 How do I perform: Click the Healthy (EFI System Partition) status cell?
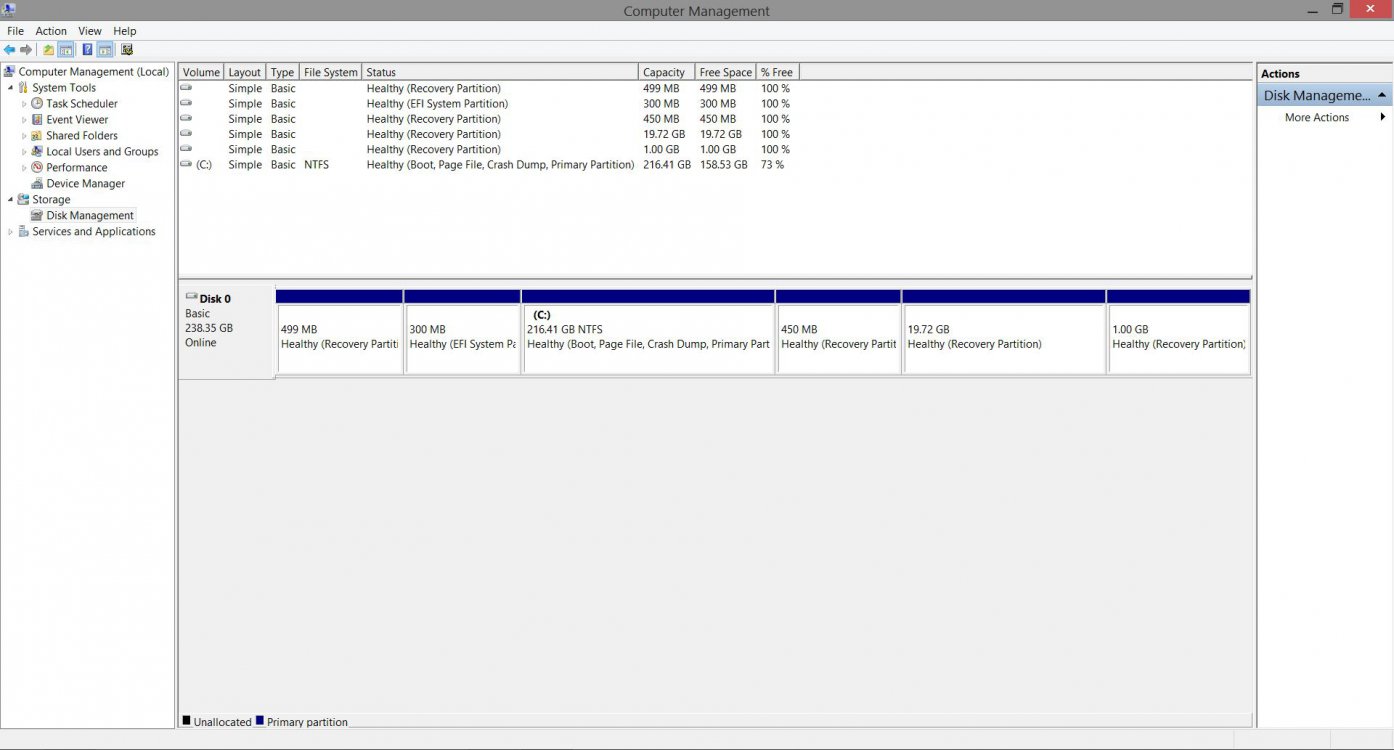click(x=437, y=103)
